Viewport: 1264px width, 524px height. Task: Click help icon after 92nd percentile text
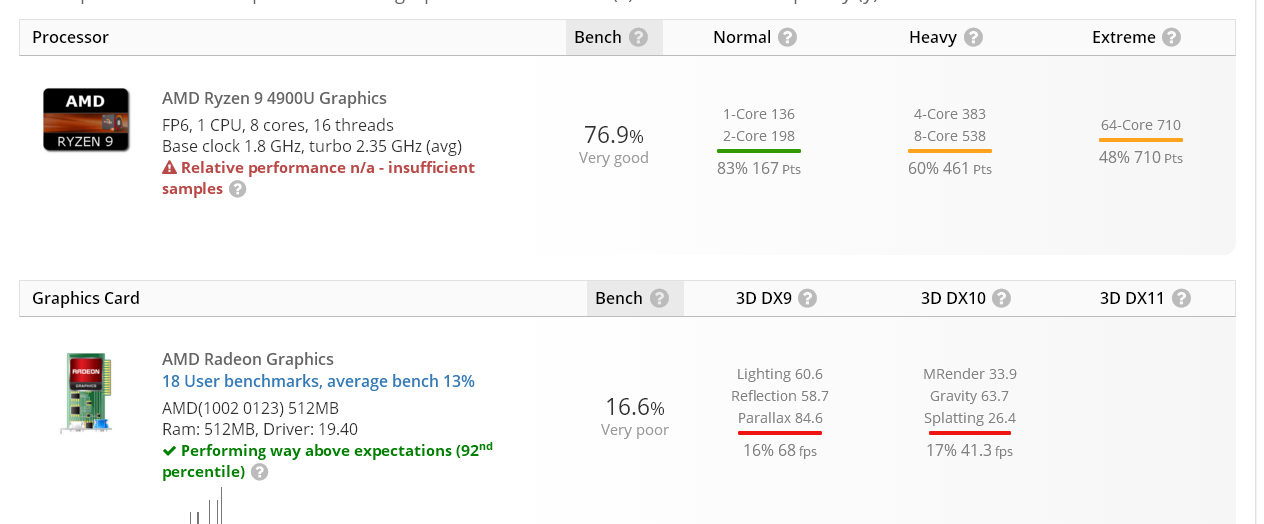(259, 472)
